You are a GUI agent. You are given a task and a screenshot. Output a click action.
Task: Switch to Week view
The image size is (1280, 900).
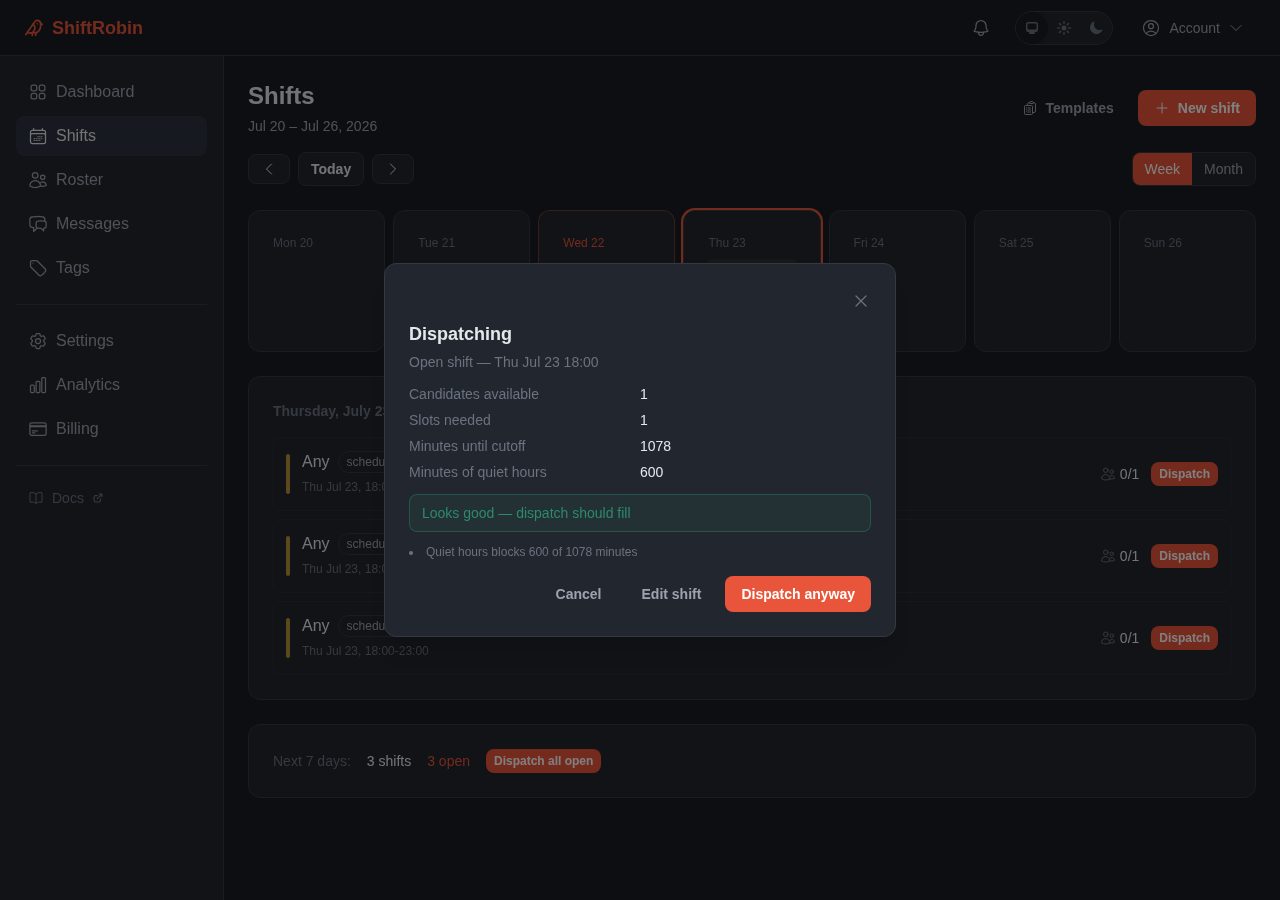click(x=1162, y=169)
